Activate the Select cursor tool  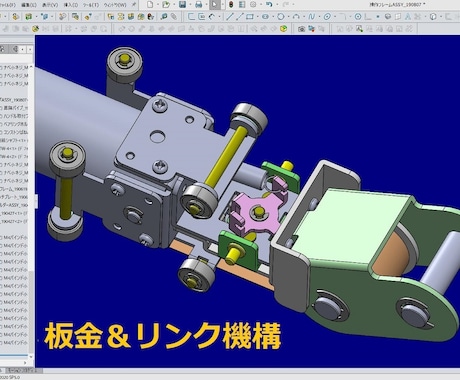tap(215, 5)
